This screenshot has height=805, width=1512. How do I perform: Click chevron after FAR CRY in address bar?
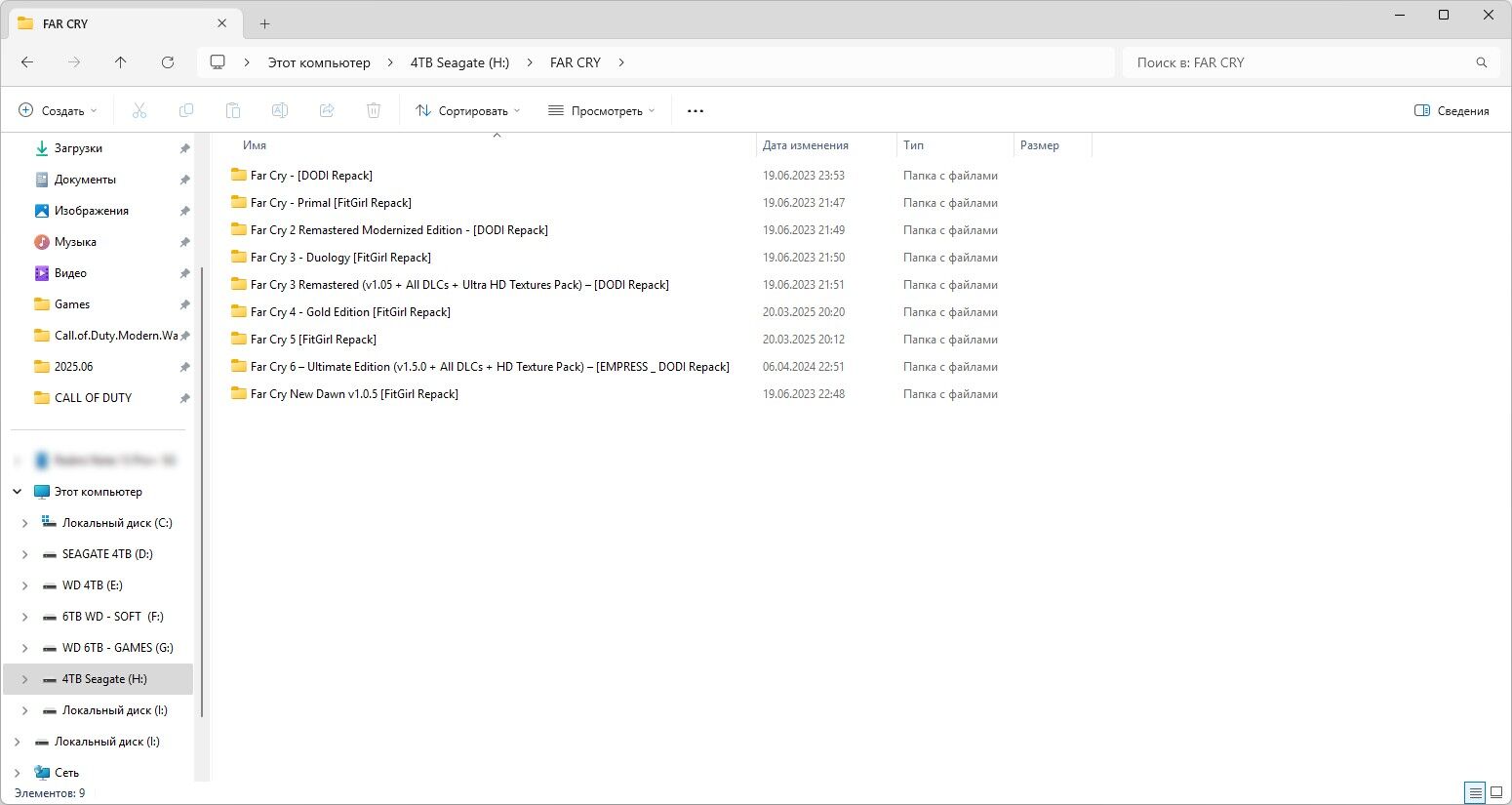tap(621, 62)
